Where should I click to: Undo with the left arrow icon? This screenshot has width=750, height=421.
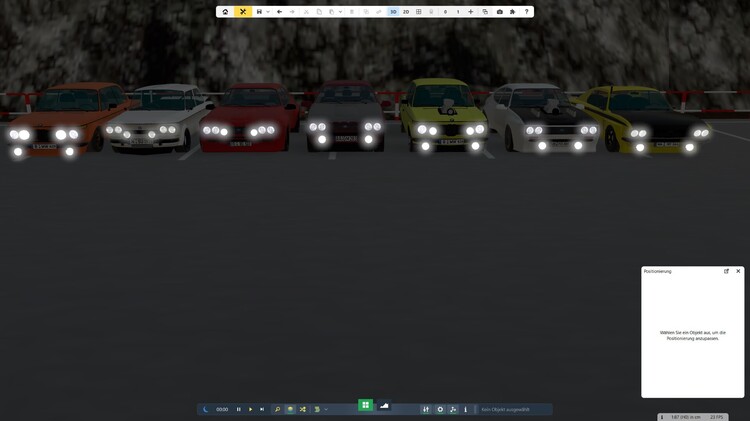[279, 11]
